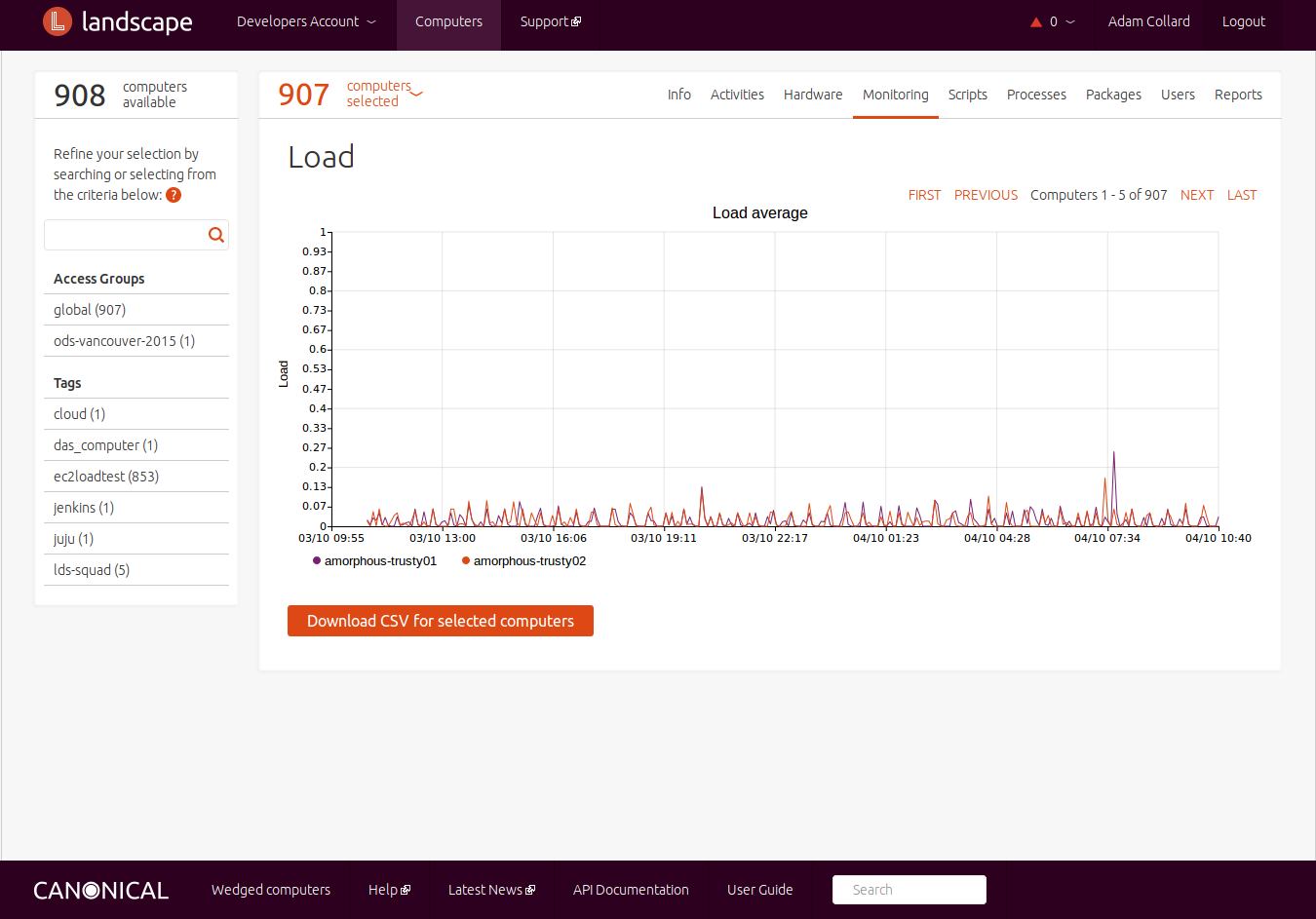Go to FIRST page of computers

924,195
